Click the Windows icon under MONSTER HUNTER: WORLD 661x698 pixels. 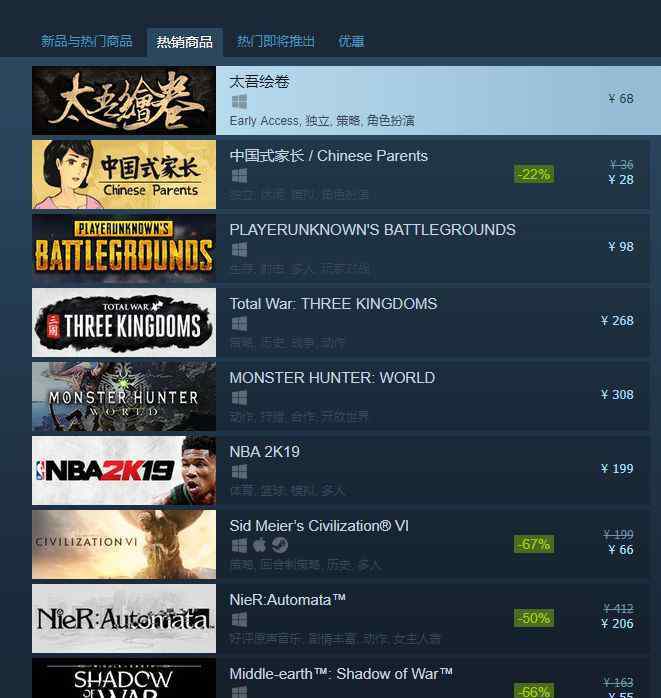[x=239, y=398]
